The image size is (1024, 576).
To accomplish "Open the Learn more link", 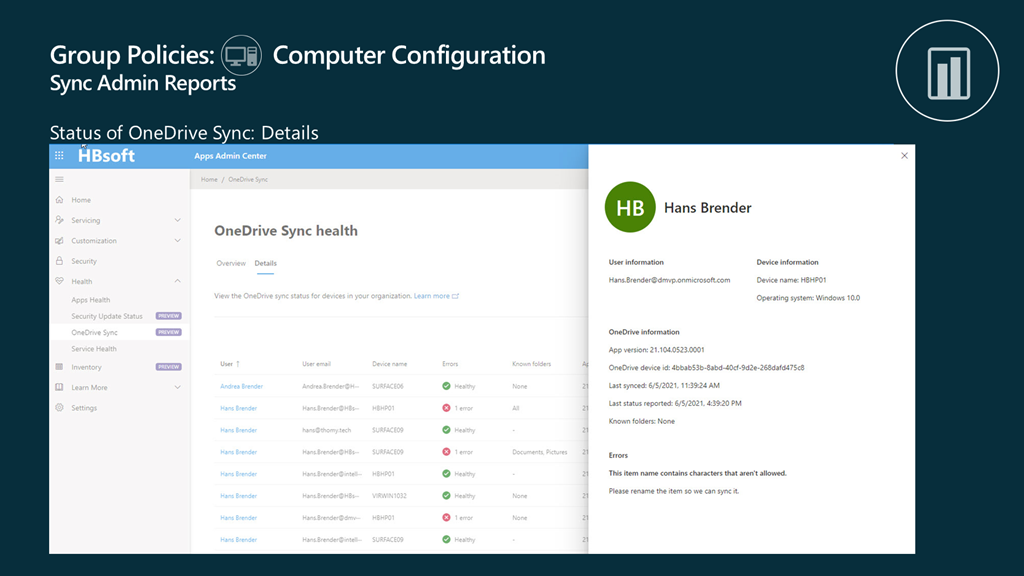I will [435, 296].
